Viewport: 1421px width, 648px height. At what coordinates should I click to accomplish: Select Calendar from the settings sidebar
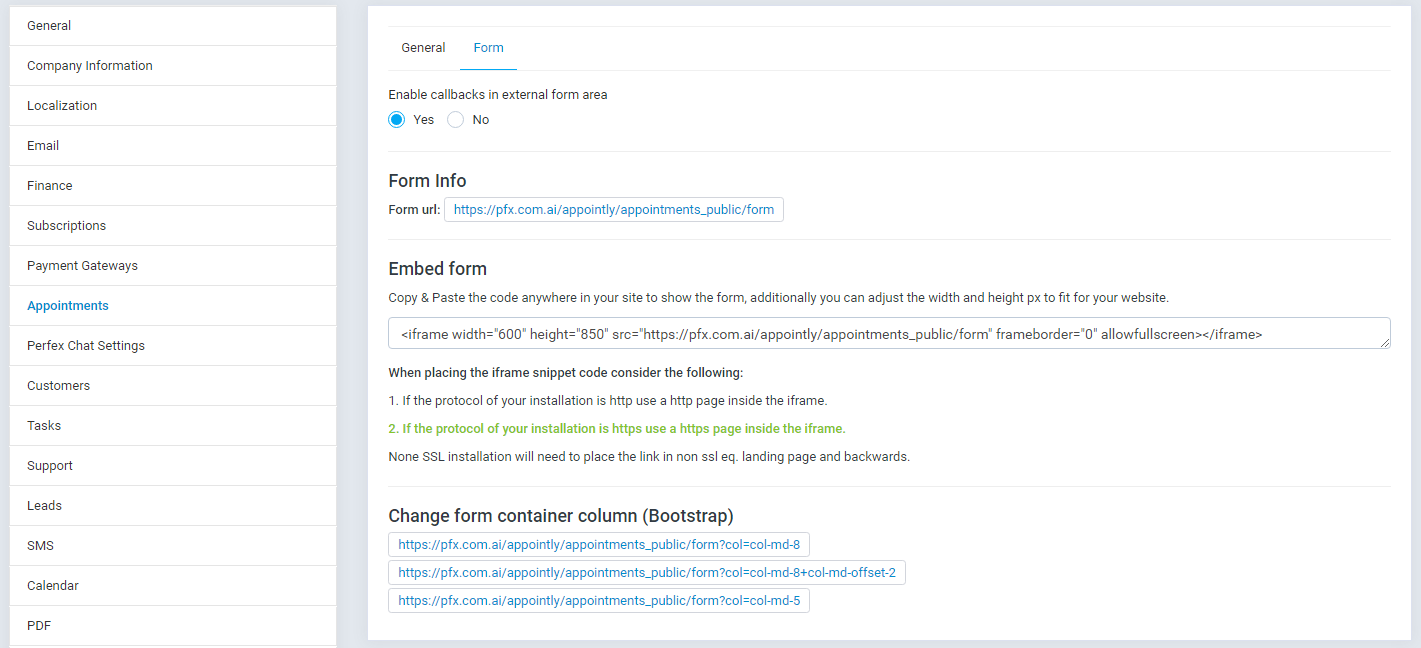pos(54,585)
